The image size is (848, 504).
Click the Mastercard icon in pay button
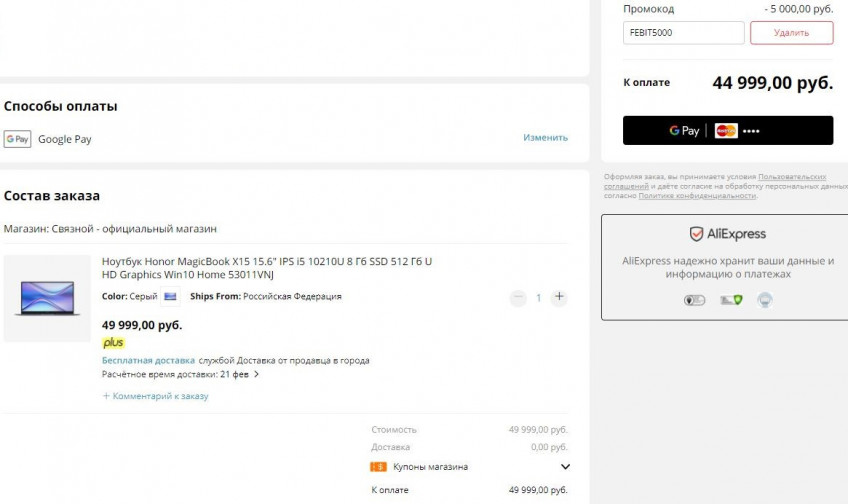point(726,131)
